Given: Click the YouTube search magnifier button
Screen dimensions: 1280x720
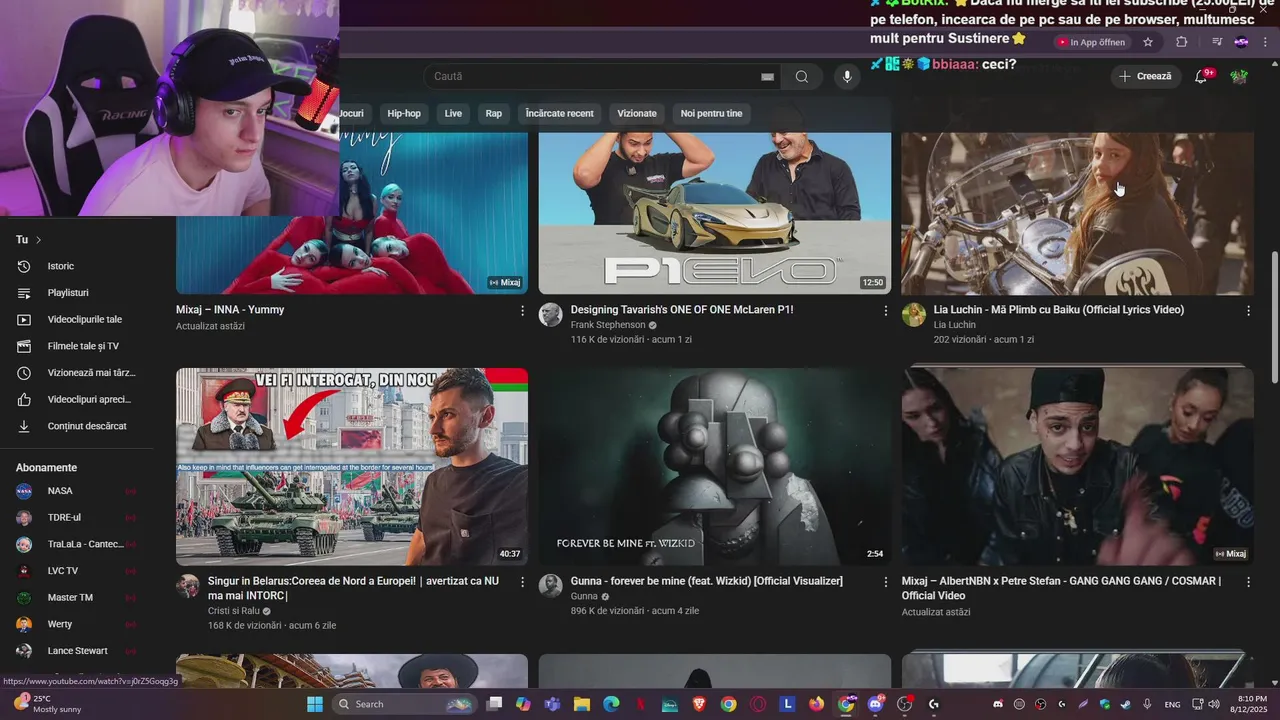Looking at the screenshot, I should (802, 77).
